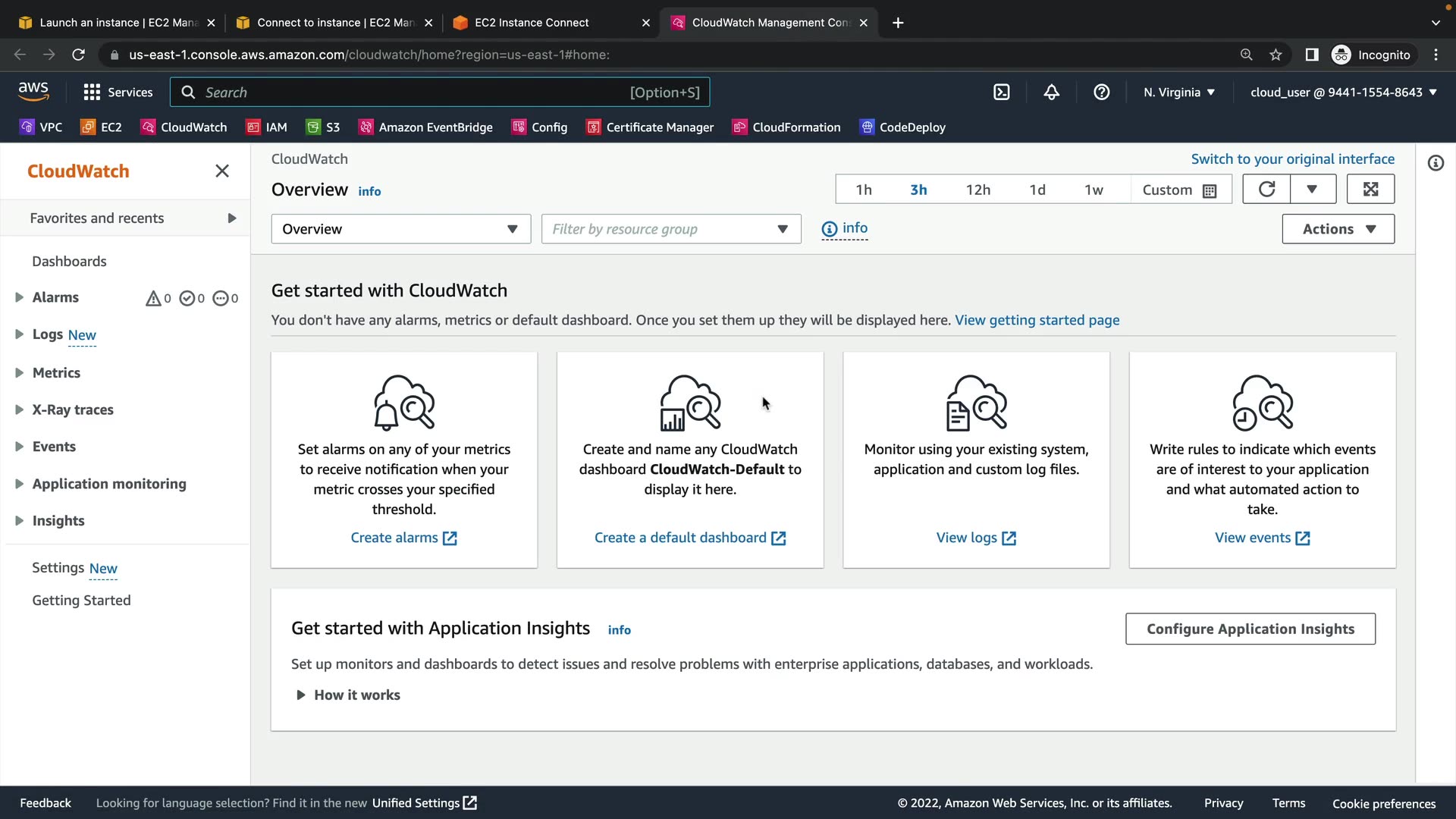The width and height of the screenshot is (1456, 819).
Task: Close the CloudWatch navigation sidebar
Action: pyautogui.click(x=222, y=171)
